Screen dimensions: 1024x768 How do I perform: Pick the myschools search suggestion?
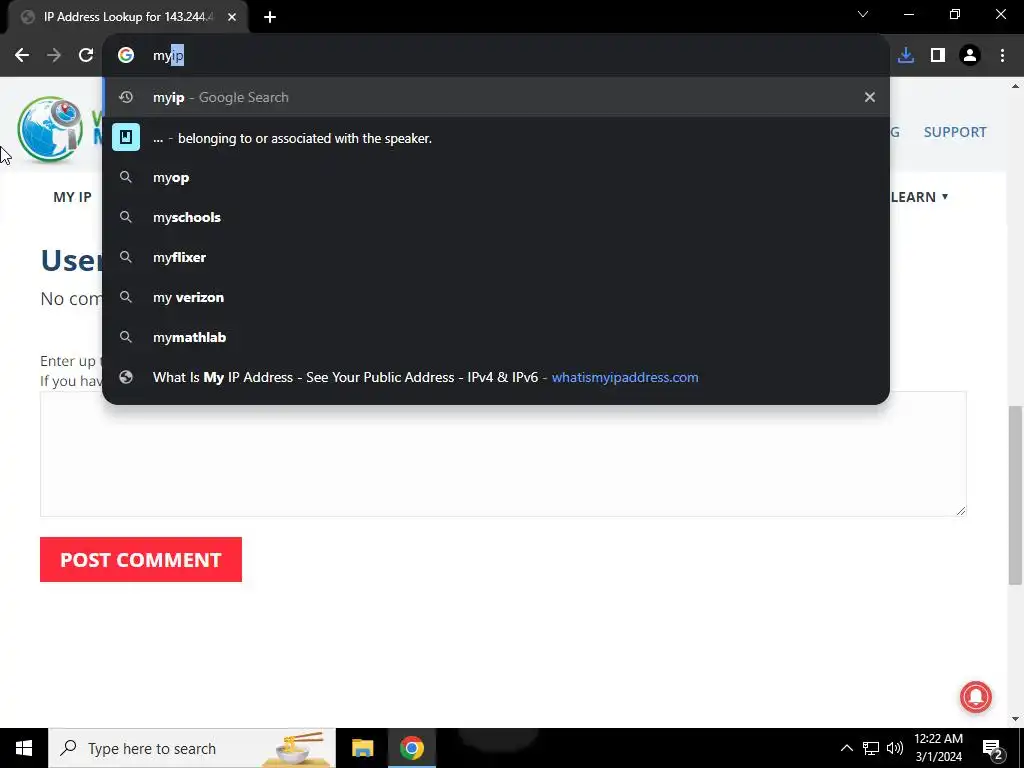click(x=496, y=217)
